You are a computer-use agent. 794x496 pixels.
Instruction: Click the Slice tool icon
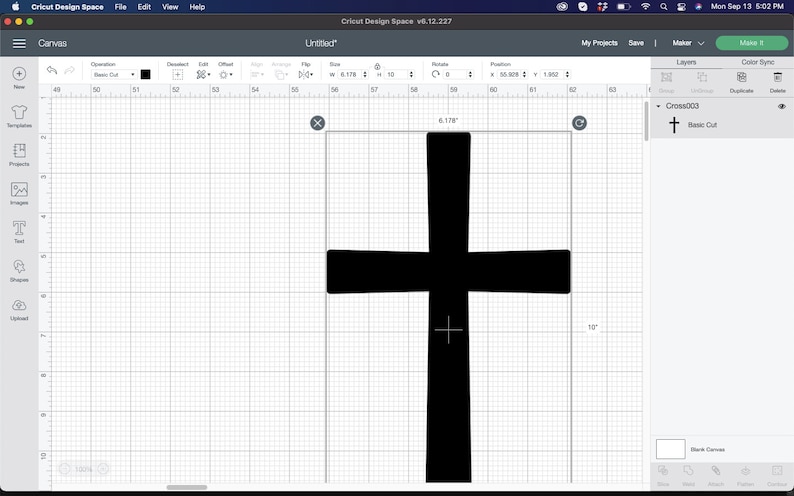pyautogui.click(x=663, y=471)
